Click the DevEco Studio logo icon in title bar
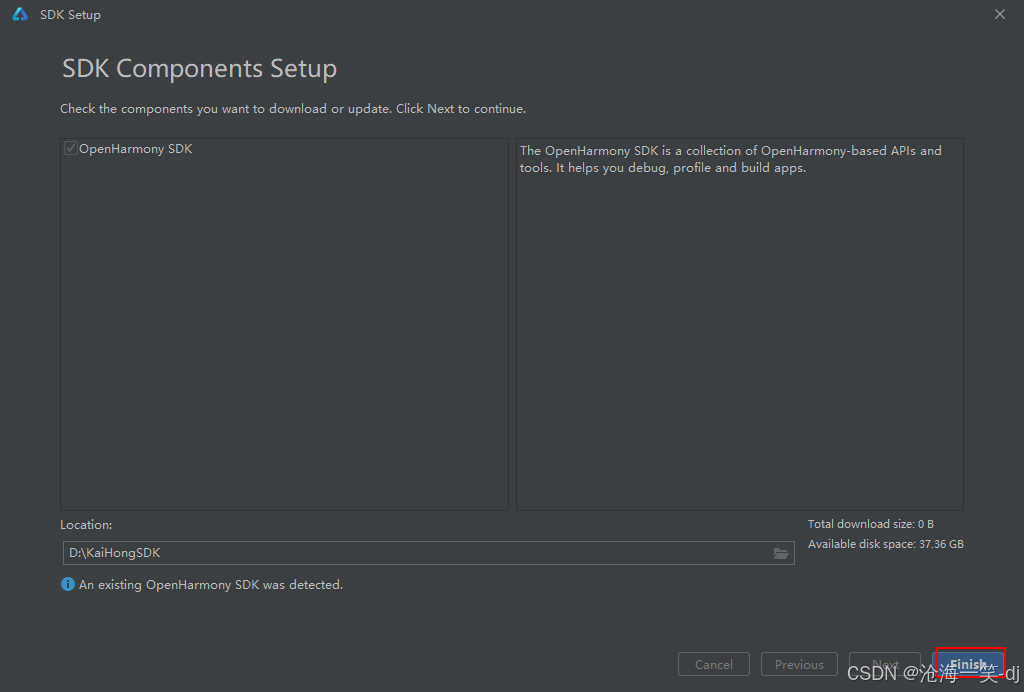This screenshot has height=692, width=1024. (x=20, y=14)
